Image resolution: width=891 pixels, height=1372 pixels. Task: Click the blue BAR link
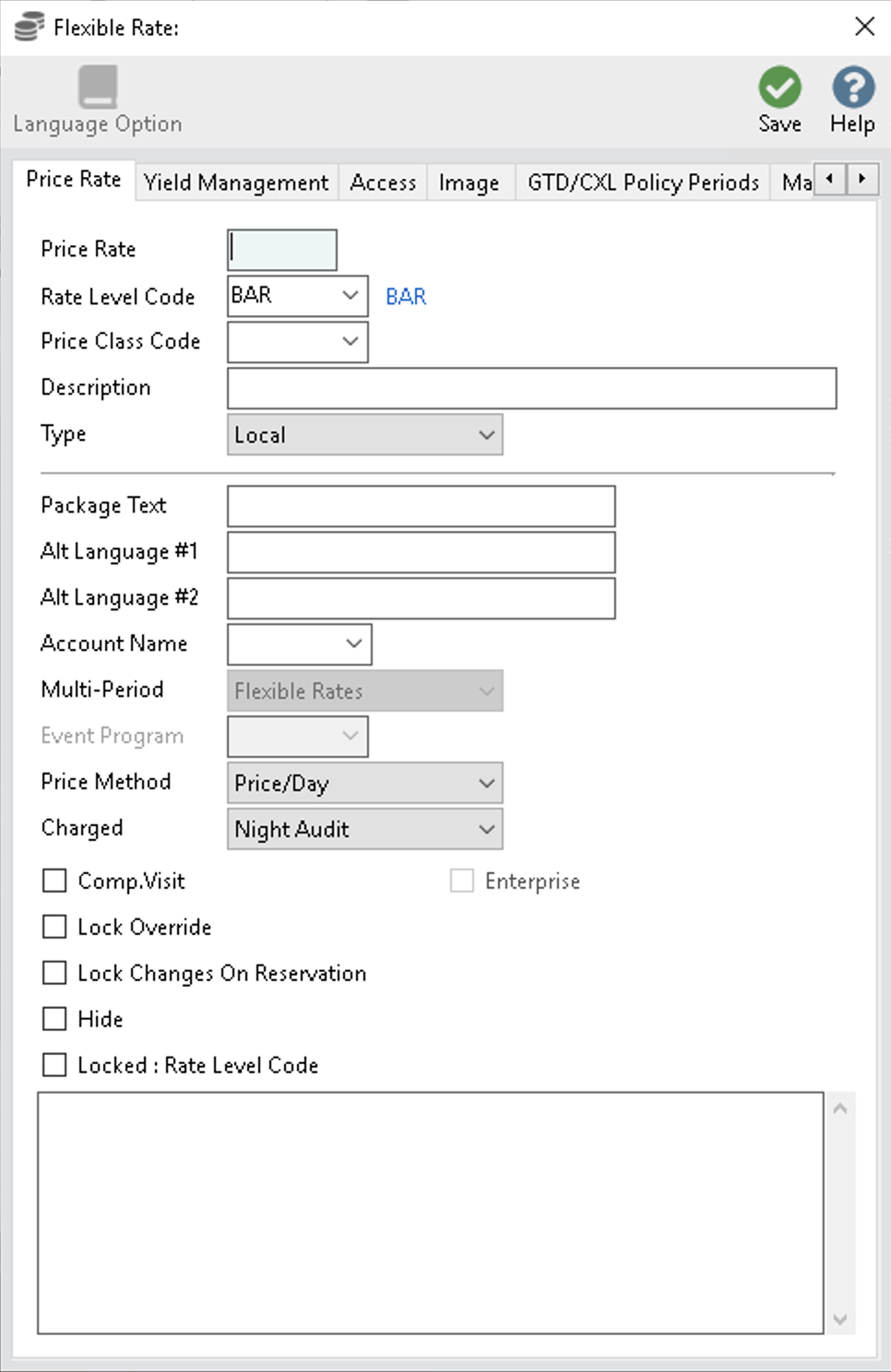coord(406,297)
